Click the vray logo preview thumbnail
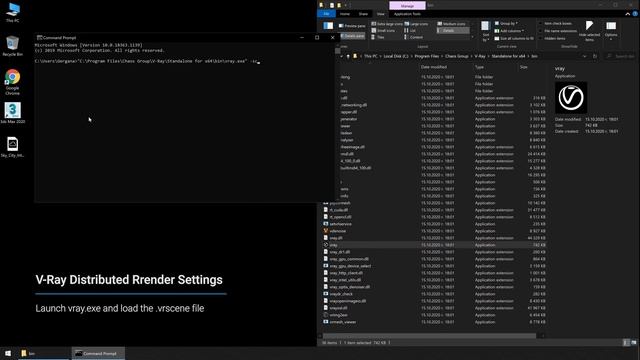The width and height of the screenshot is (640, 360). (x=571, y=98)
